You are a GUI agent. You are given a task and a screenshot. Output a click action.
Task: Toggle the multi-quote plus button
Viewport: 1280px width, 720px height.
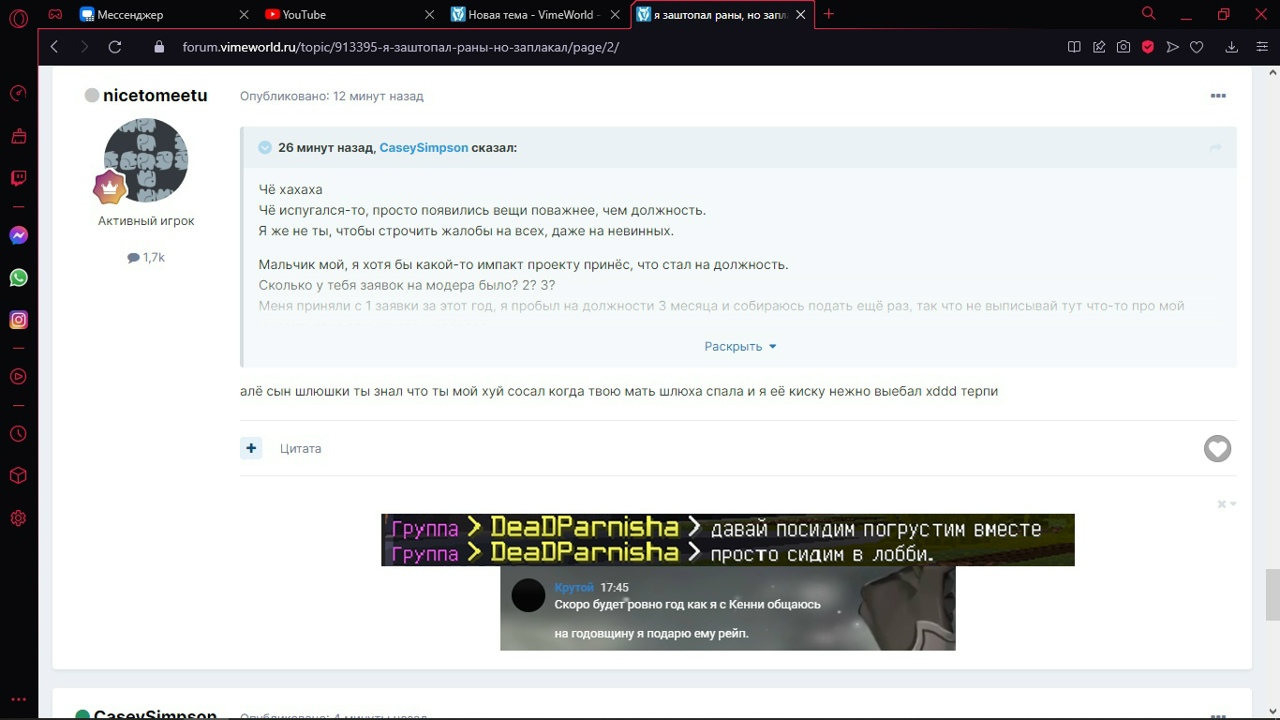tap(251, 448)
